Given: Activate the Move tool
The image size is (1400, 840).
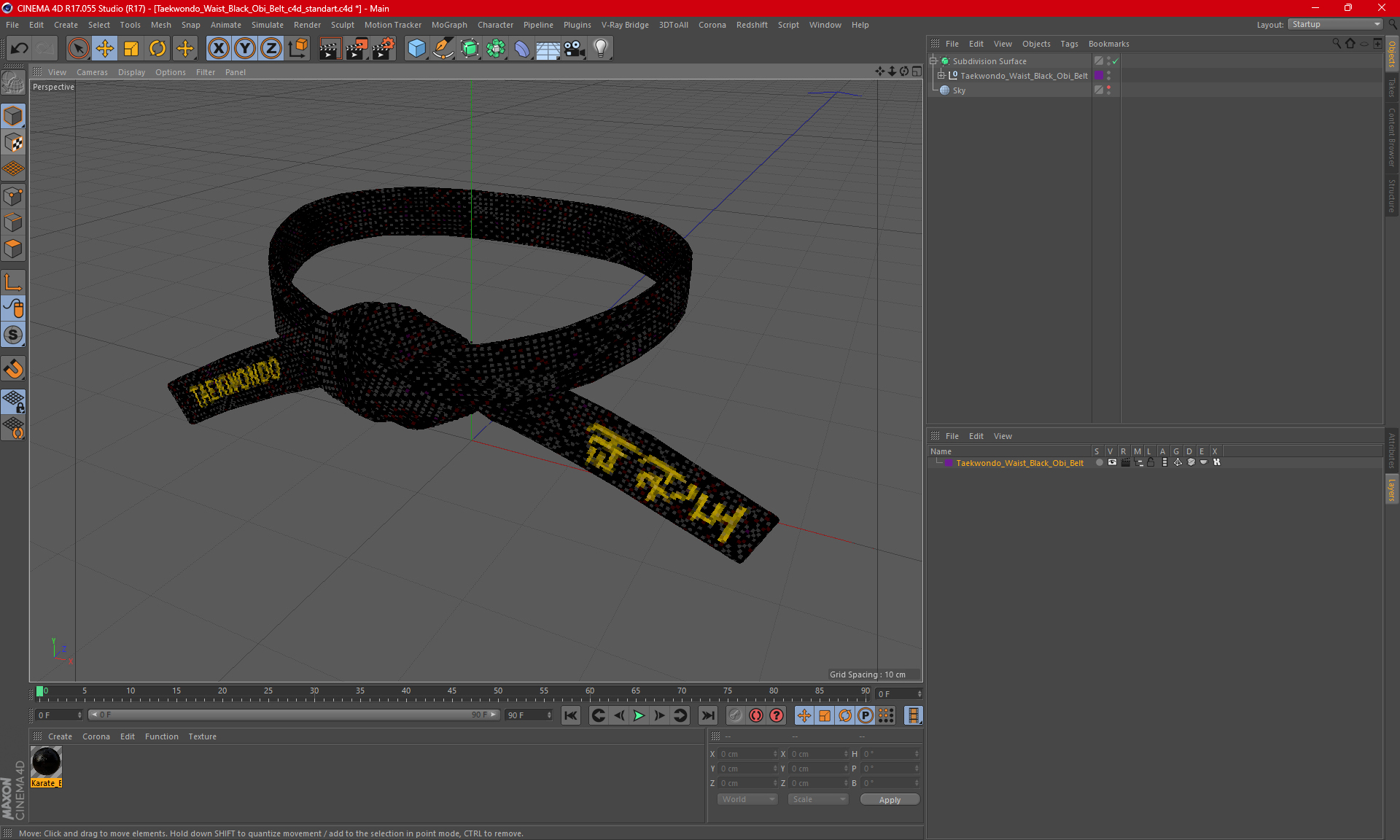Looking at the screenshot, I should click(x=105, y=49).
